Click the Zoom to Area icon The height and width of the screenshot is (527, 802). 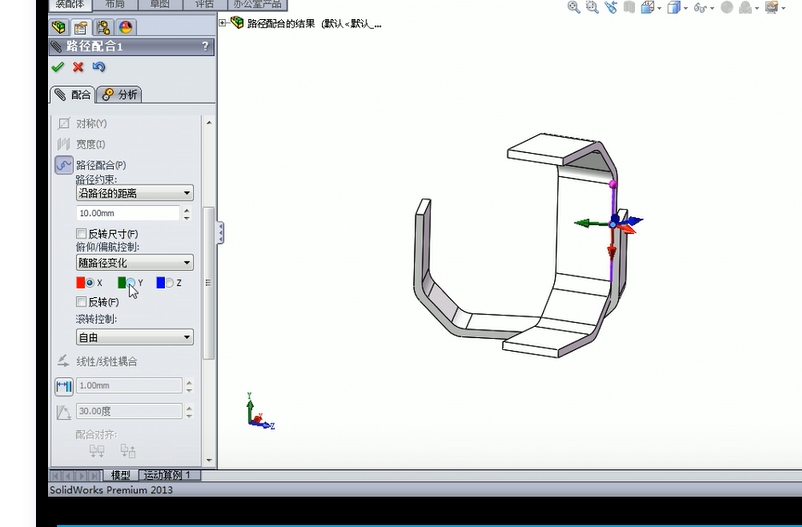coord(592,7)
